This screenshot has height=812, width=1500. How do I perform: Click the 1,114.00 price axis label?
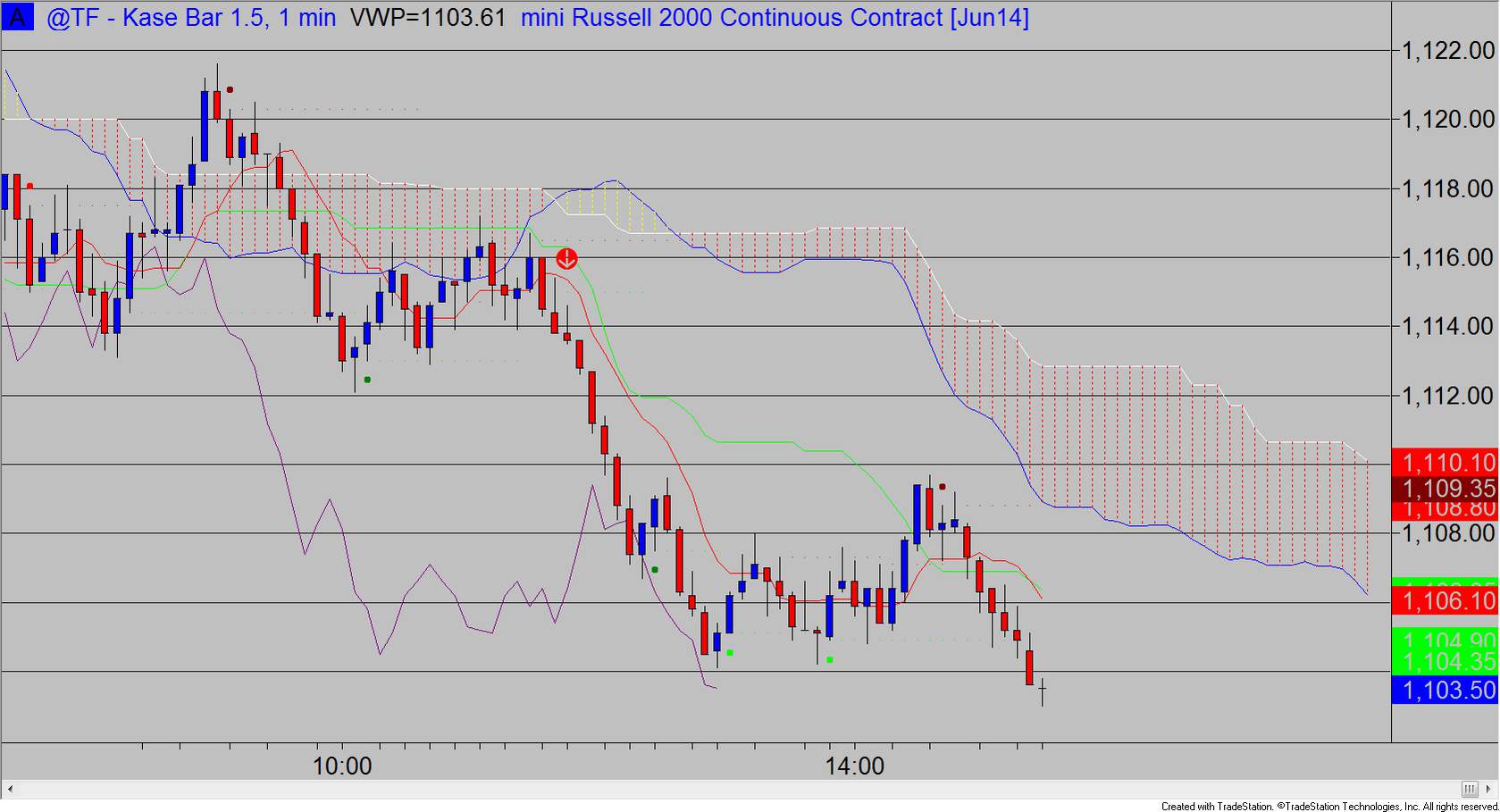(x=1447, y=326)
